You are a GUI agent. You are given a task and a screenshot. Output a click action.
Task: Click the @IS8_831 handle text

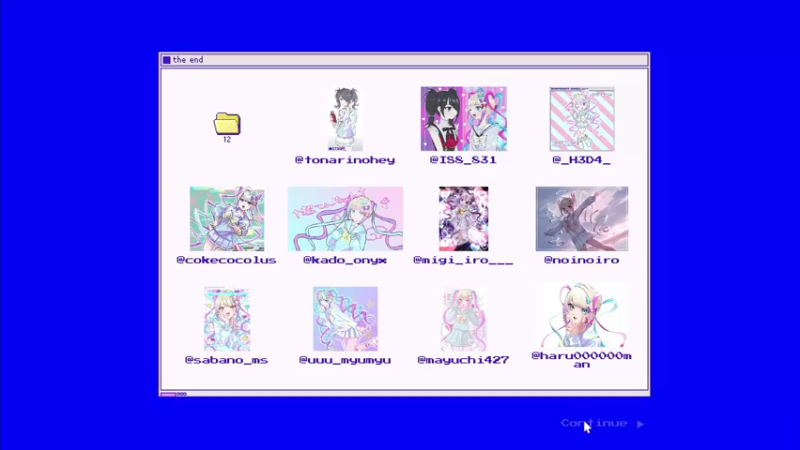pyautogui.click(x=464, y=160)
